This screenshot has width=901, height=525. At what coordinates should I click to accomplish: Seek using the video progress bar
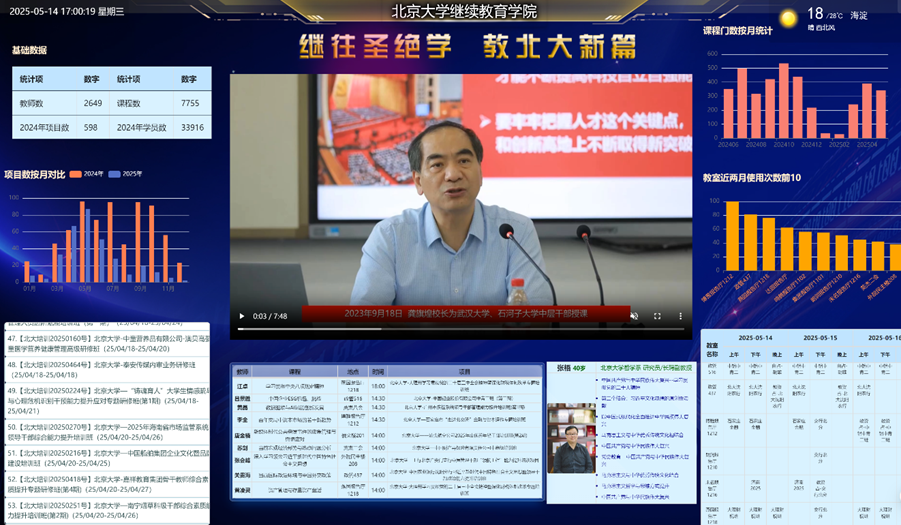[x=461, y=329]
